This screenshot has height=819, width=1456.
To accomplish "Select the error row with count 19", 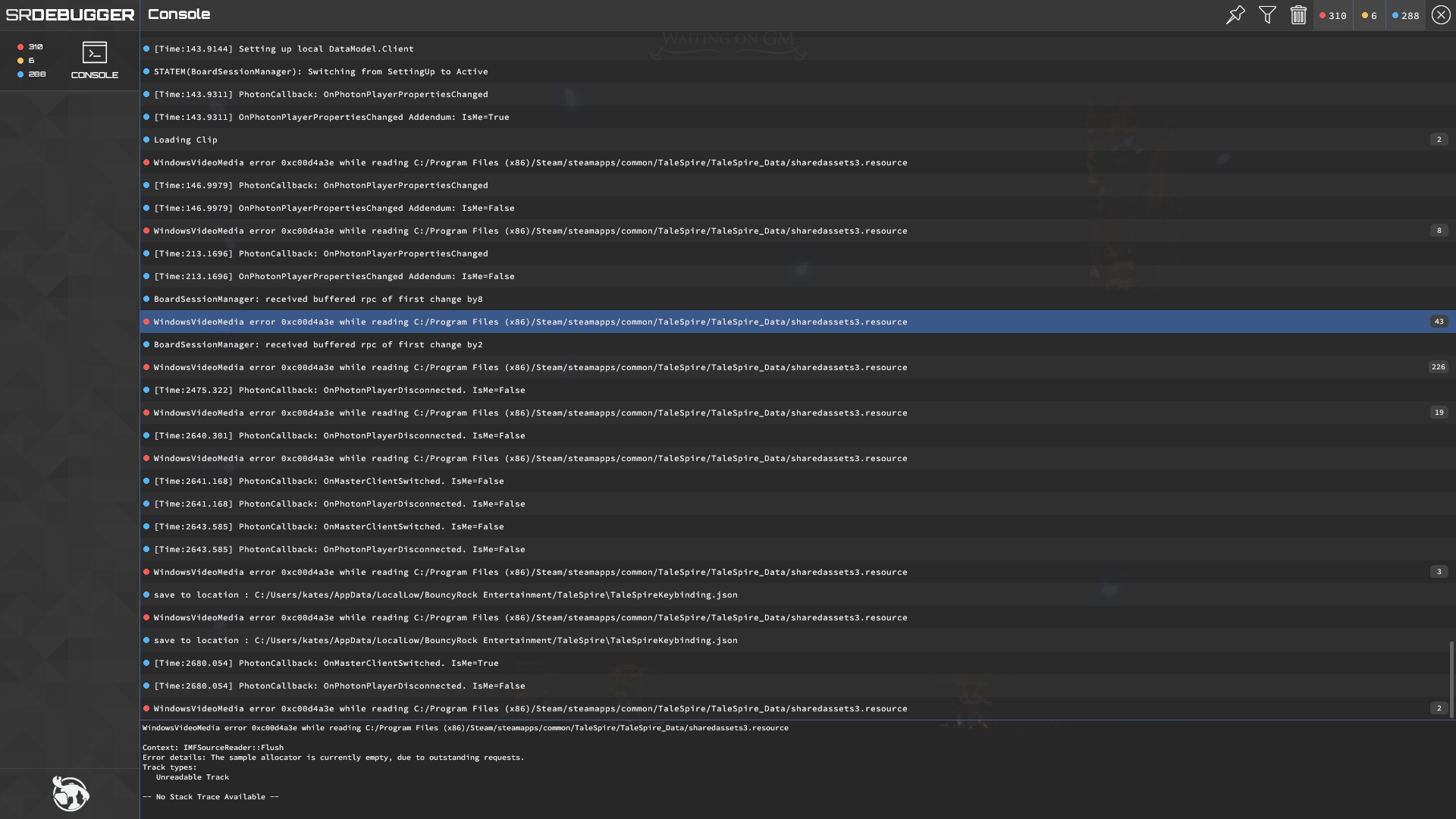I will (x=796, y=413).
